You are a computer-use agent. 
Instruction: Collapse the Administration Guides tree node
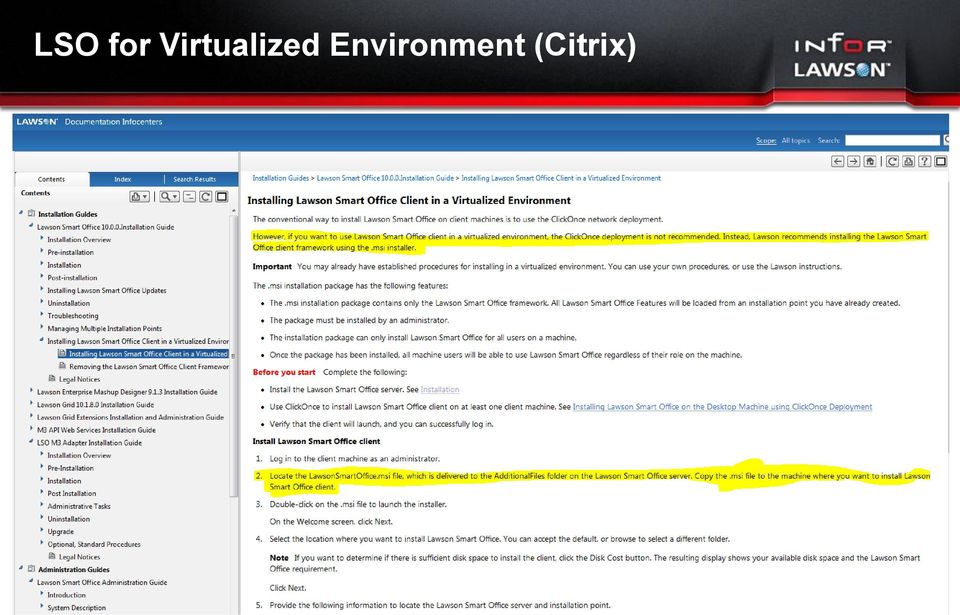coord(21,568)
